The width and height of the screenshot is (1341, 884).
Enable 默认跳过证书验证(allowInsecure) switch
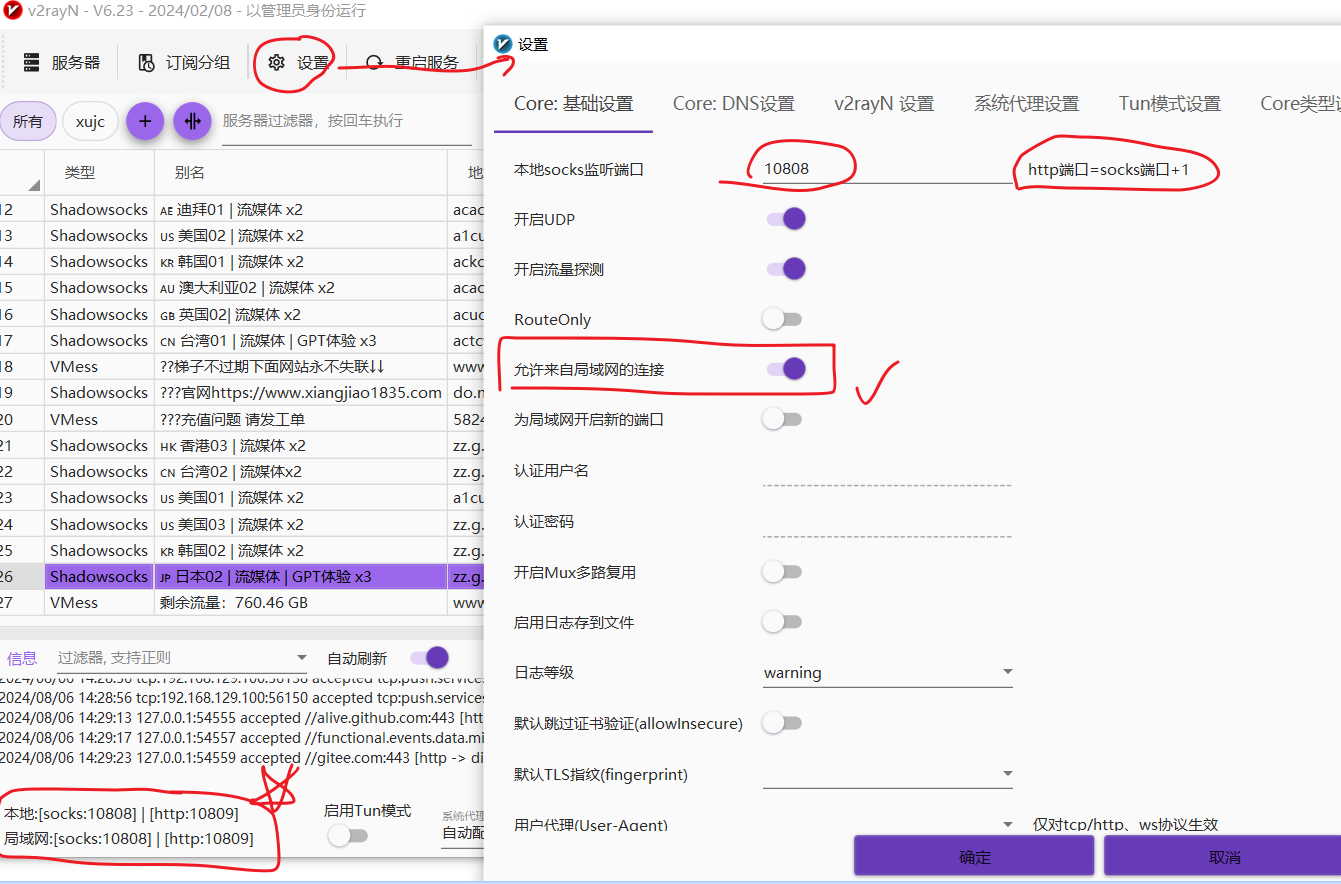pyautogui.click(x=782, y=722)
